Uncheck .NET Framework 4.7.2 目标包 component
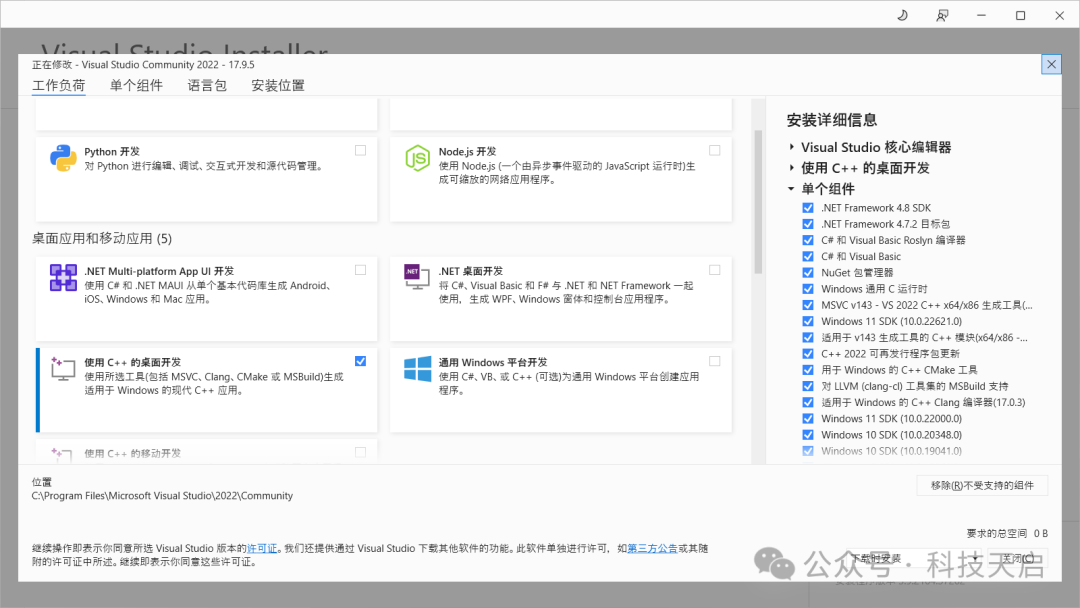 [808, 224]
